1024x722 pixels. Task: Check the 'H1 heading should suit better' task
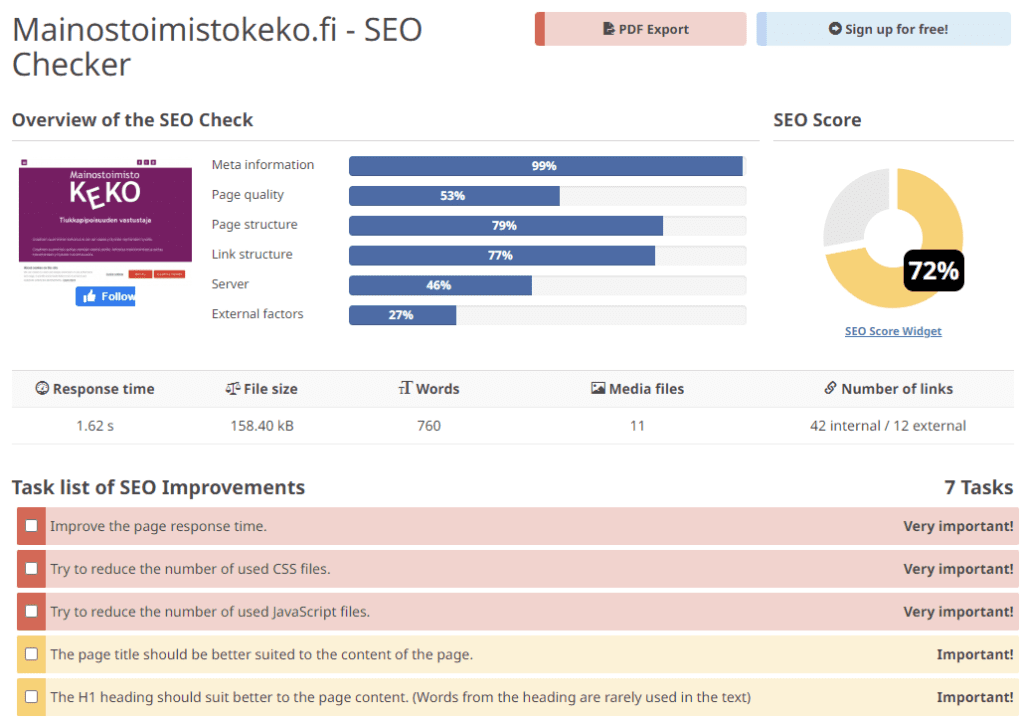point(31,697)
